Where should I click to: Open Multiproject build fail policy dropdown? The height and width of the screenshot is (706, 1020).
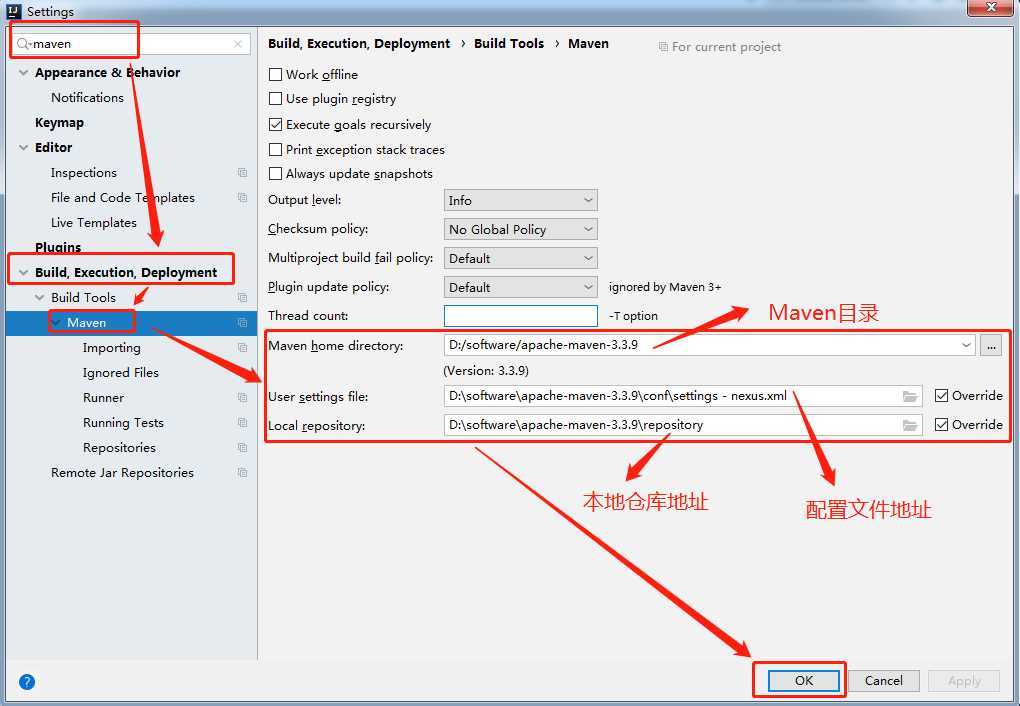tap(520, 258)
